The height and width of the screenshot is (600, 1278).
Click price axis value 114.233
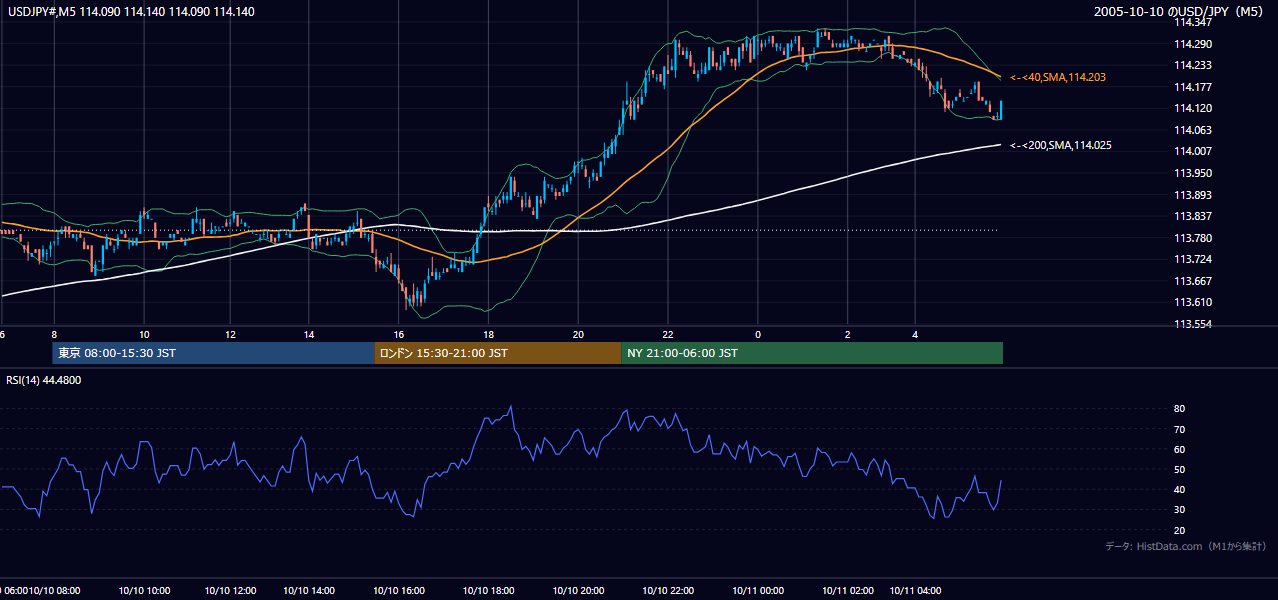[1195, 65]
